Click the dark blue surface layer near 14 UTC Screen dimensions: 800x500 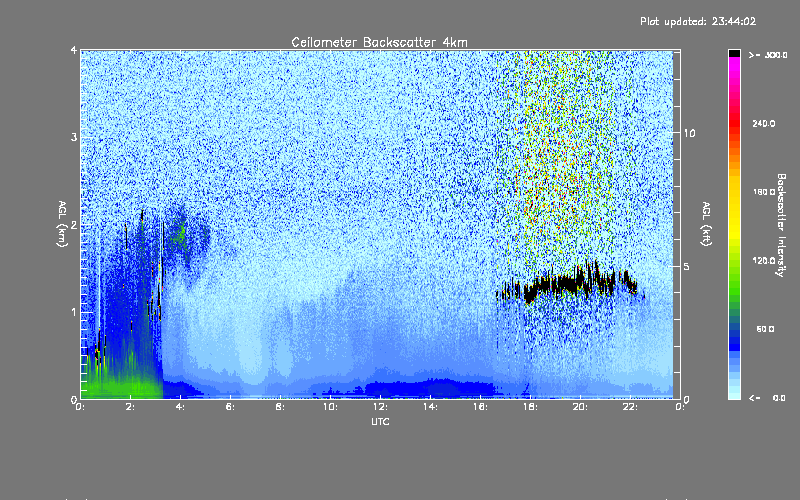click(429, 388)
